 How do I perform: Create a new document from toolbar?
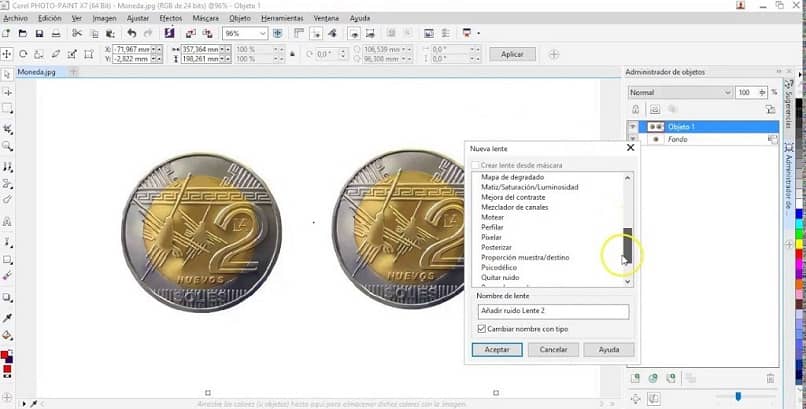[x=6, y=33]
